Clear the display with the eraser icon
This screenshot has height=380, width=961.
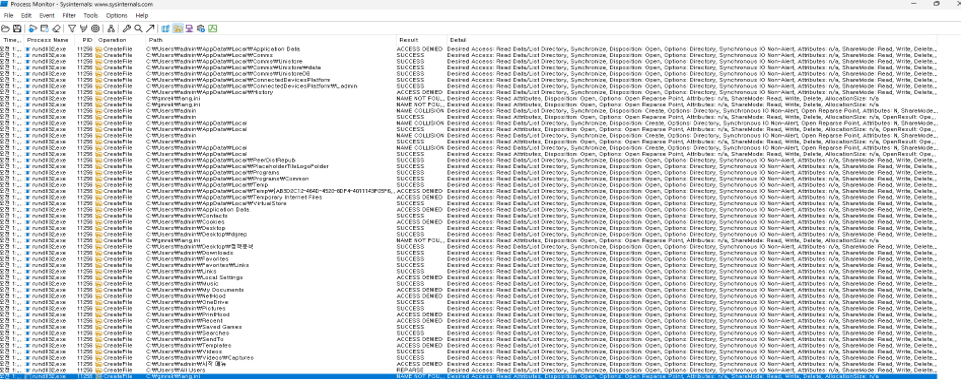pyautogui.click(x=56, y=28)
